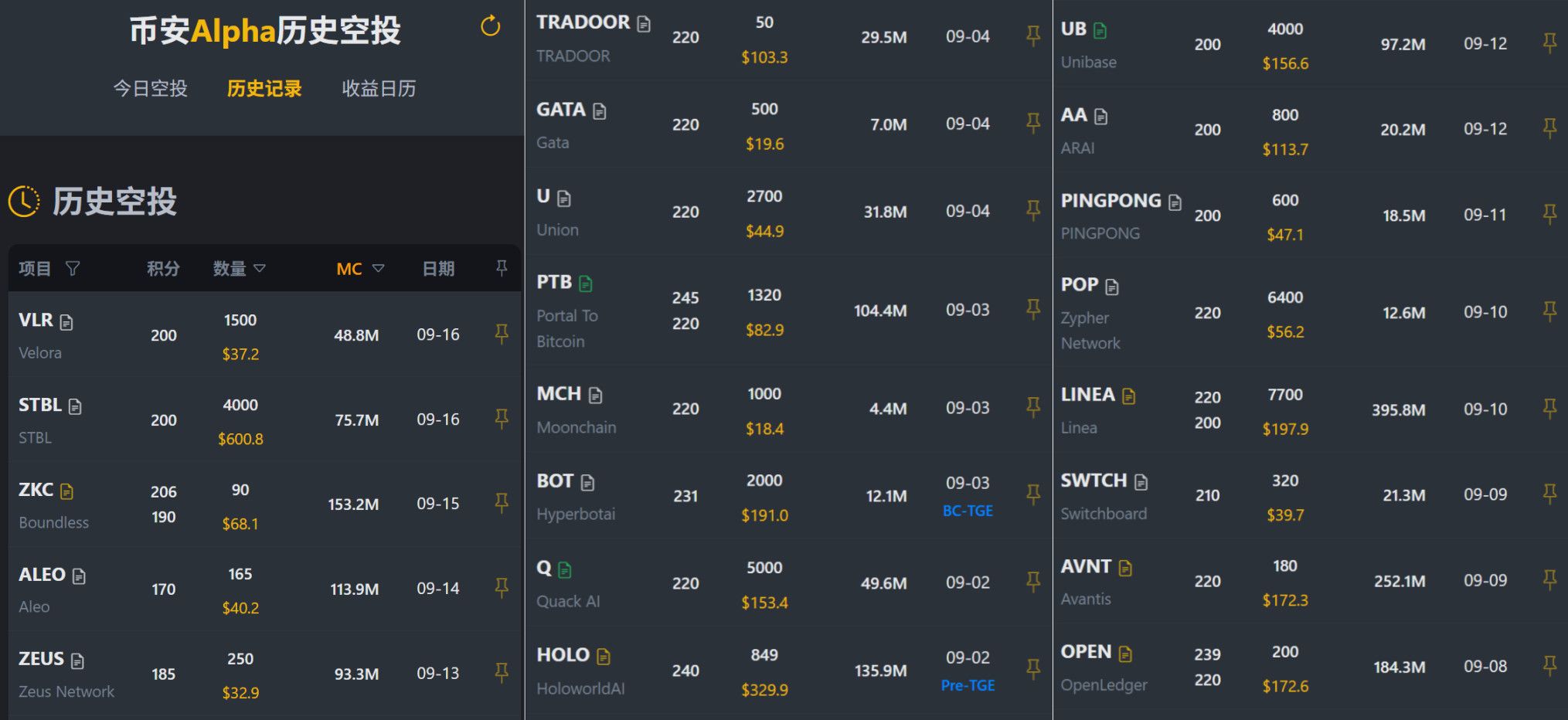Click the BC-TGE label on BOT row
Image resolution: width=1568 pixels, height=720 pixels.
point(968,511)
